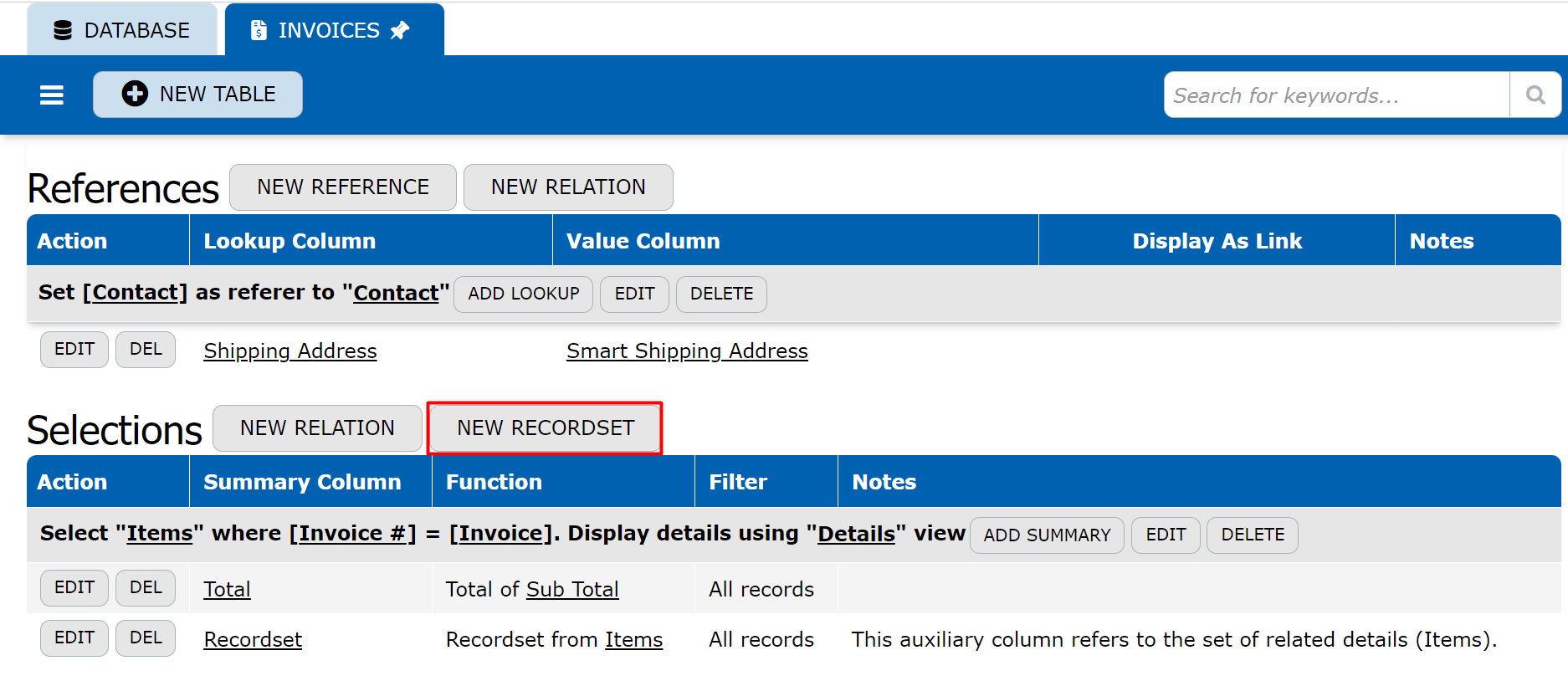This screenshot has height=681, width=1568.
Task: Open the Recordset column link
Action: [x=253, y=640]
